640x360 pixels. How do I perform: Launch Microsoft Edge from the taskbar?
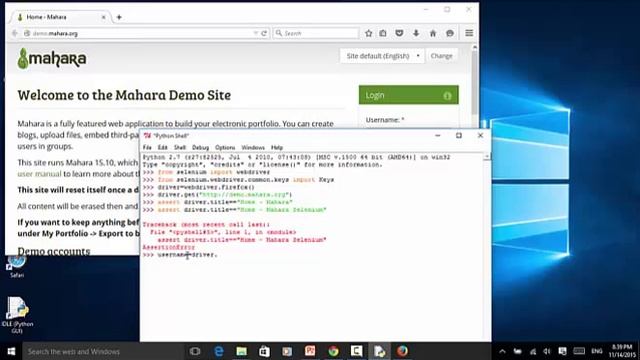point(218,351)
